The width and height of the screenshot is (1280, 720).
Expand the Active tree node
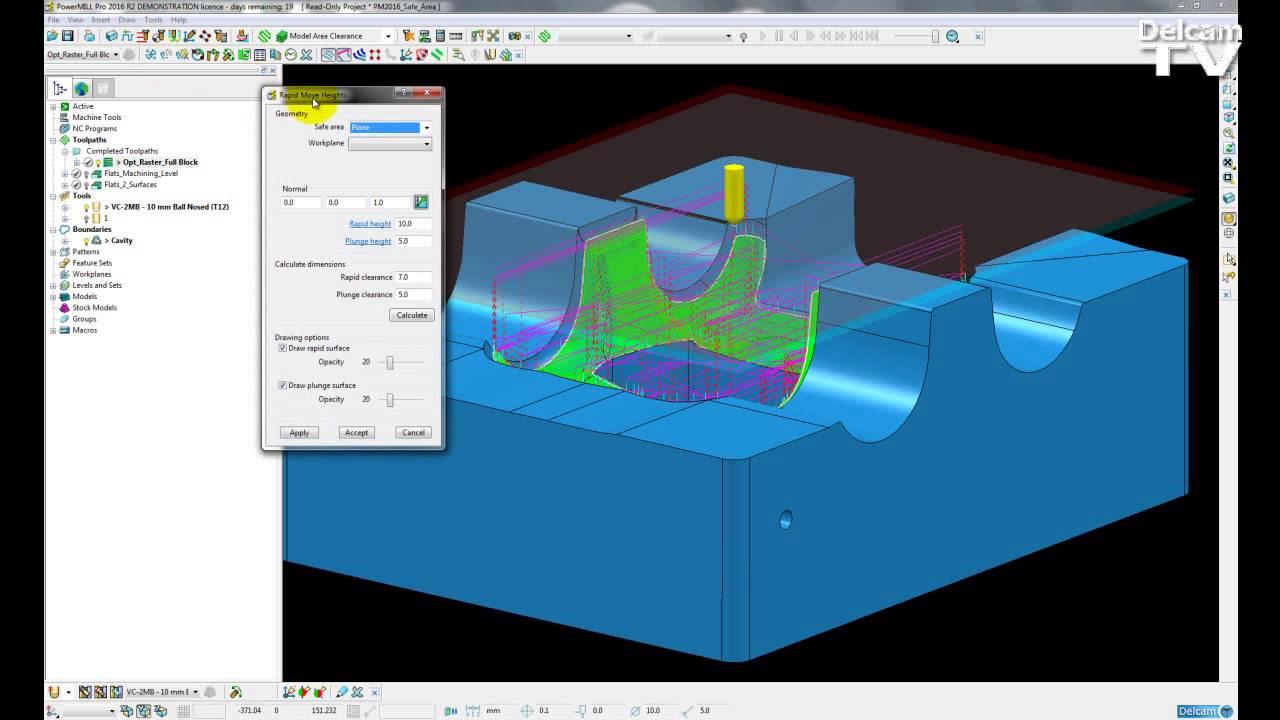[53, 106]
